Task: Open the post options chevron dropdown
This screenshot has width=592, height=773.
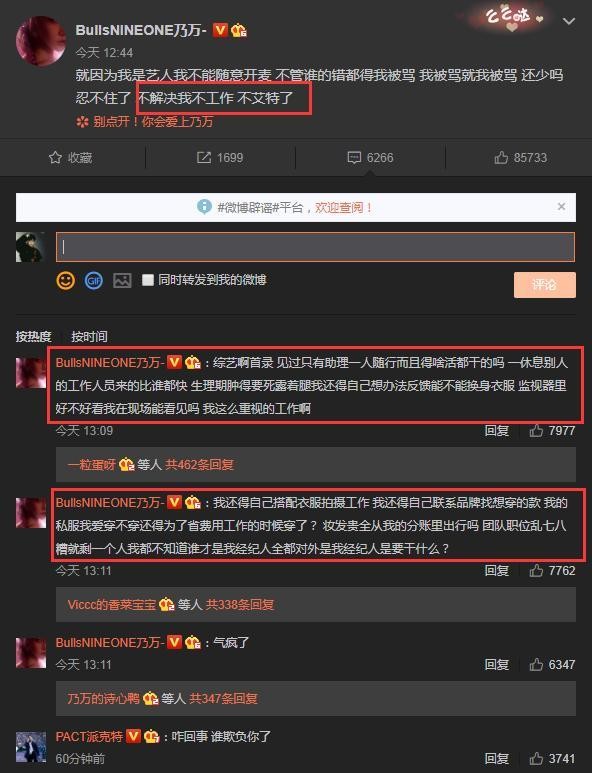Action: [x=569, y=21]
